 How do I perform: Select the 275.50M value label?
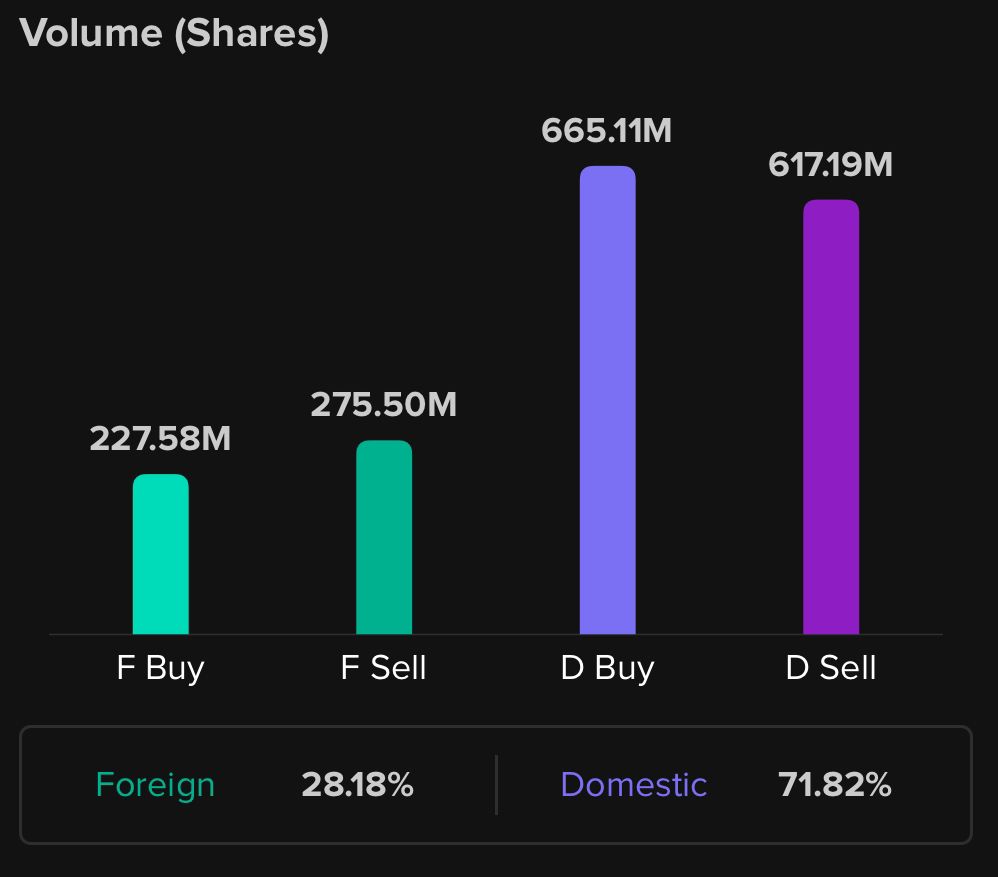point(383,404)
